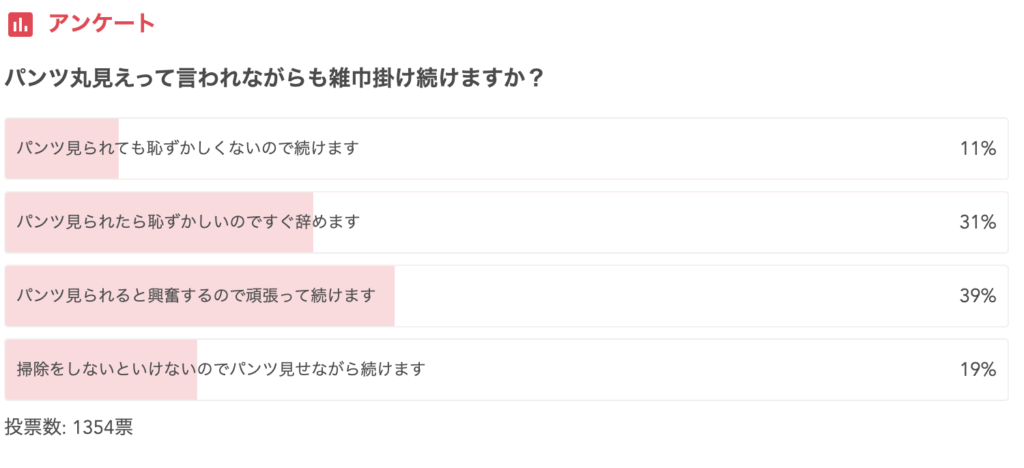Click the right end of the 39% pink bar
The width and height of the screenshot is (1024, 468).
391,296
